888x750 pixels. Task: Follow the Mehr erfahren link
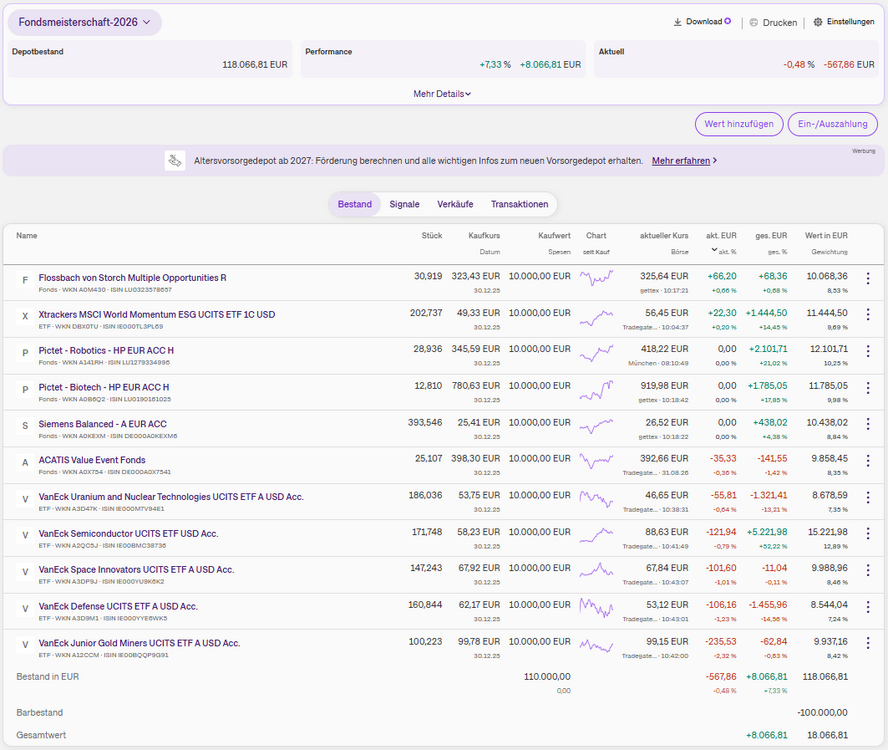click(684, 161)
